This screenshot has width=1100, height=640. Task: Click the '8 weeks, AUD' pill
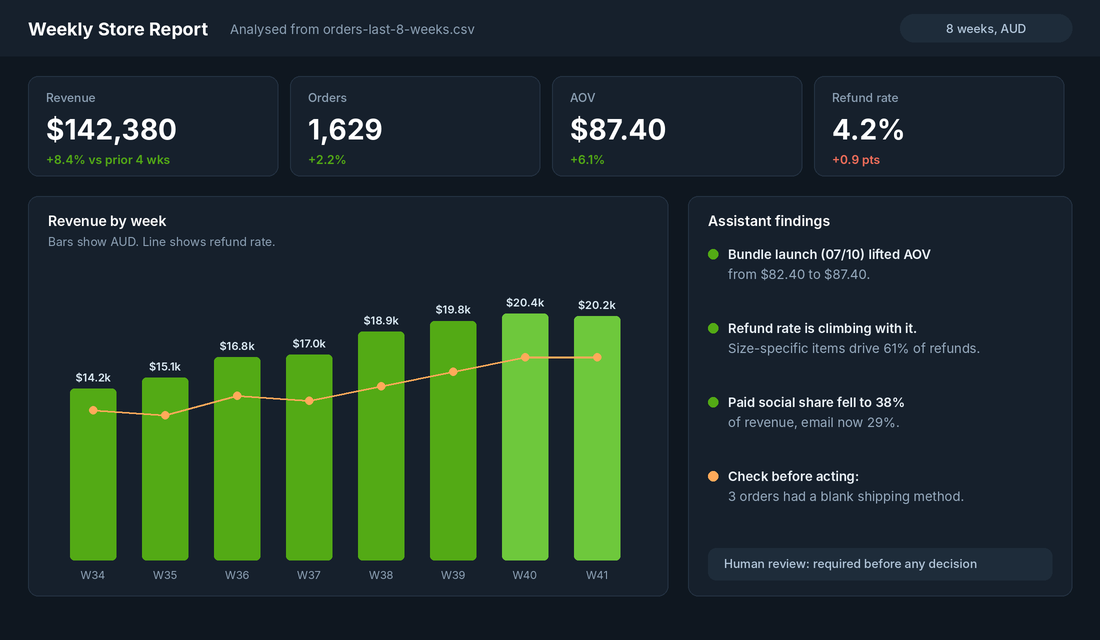pos(986,29)
